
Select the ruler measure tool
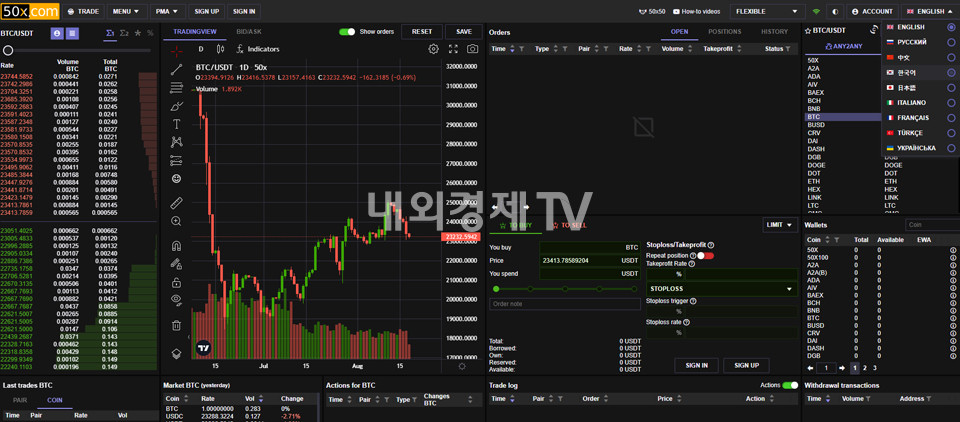[x=176, y=203]
